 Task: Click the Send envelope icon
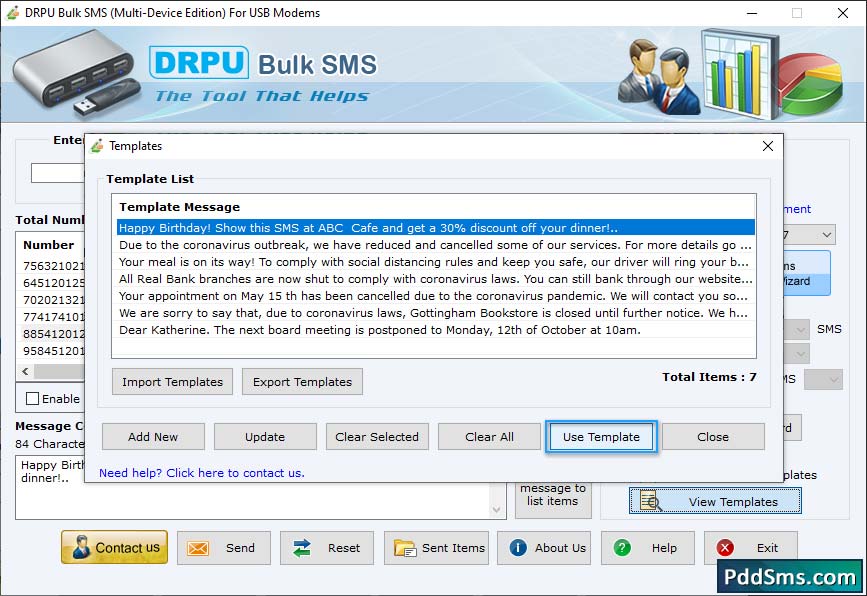(198, 548)
